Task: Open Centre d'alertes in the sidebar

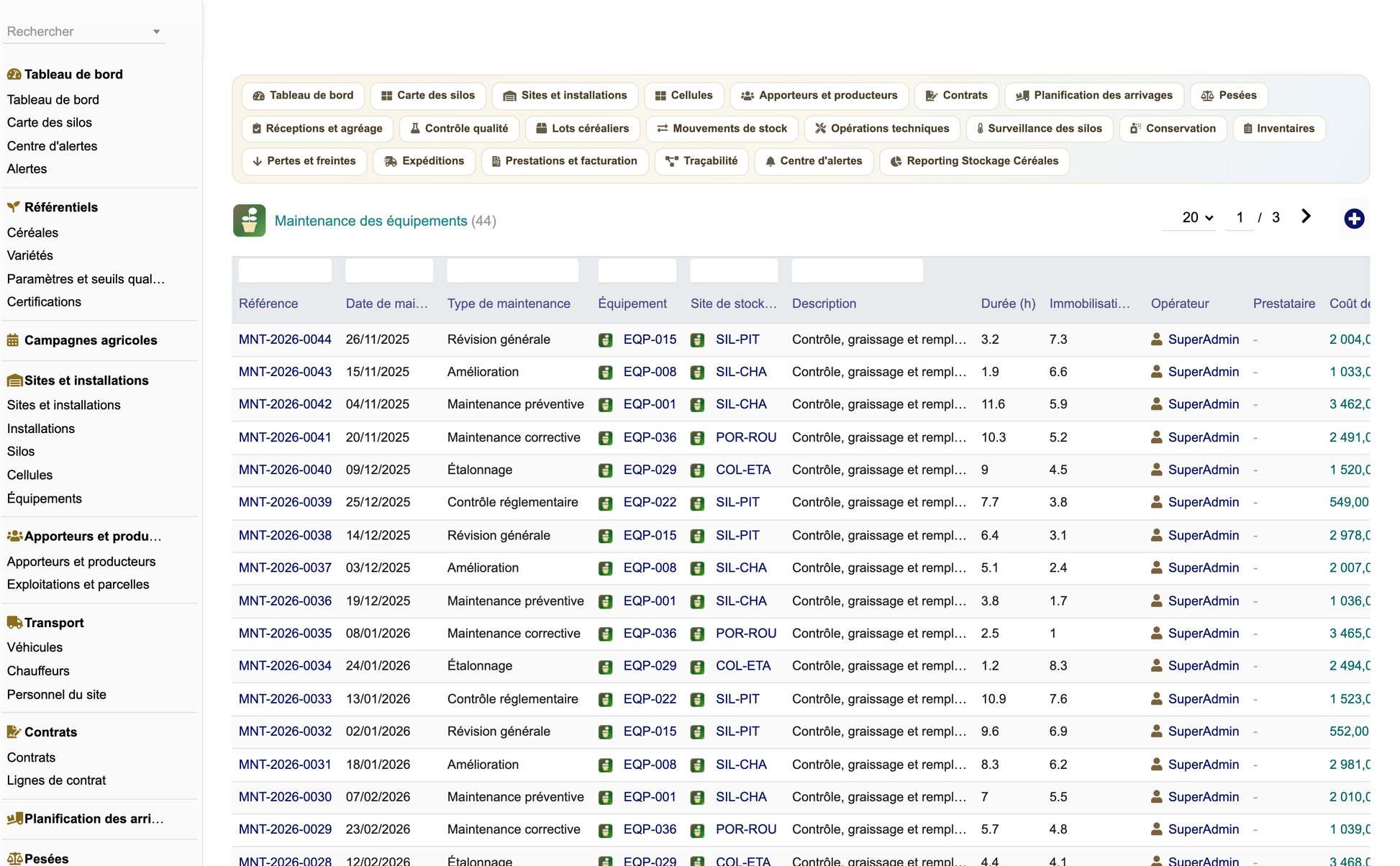Action: click(x=52, y=146)
